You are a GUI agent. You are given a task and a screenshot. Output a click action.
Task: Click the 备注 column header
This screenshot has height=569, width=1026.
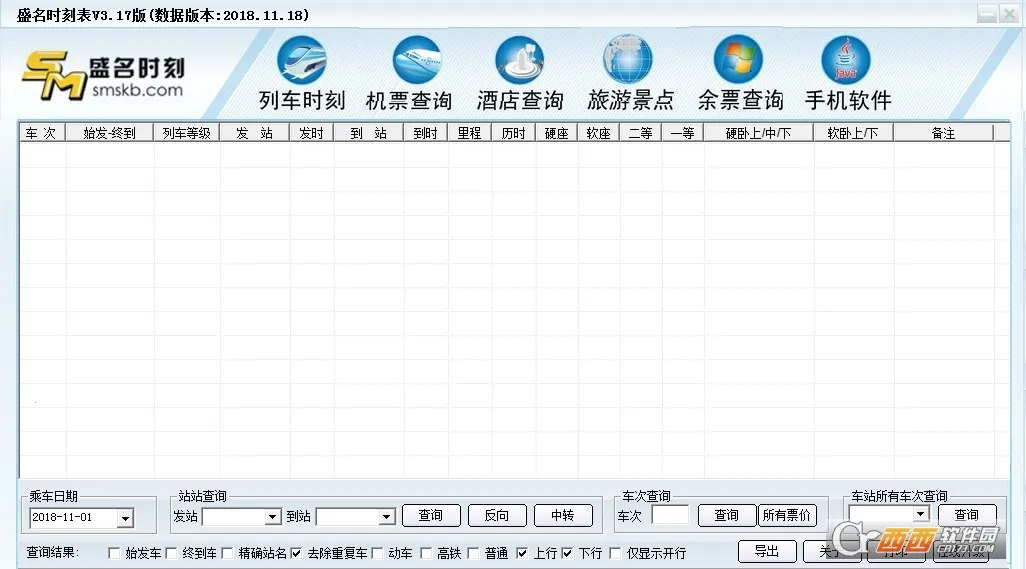click(944, 133)
